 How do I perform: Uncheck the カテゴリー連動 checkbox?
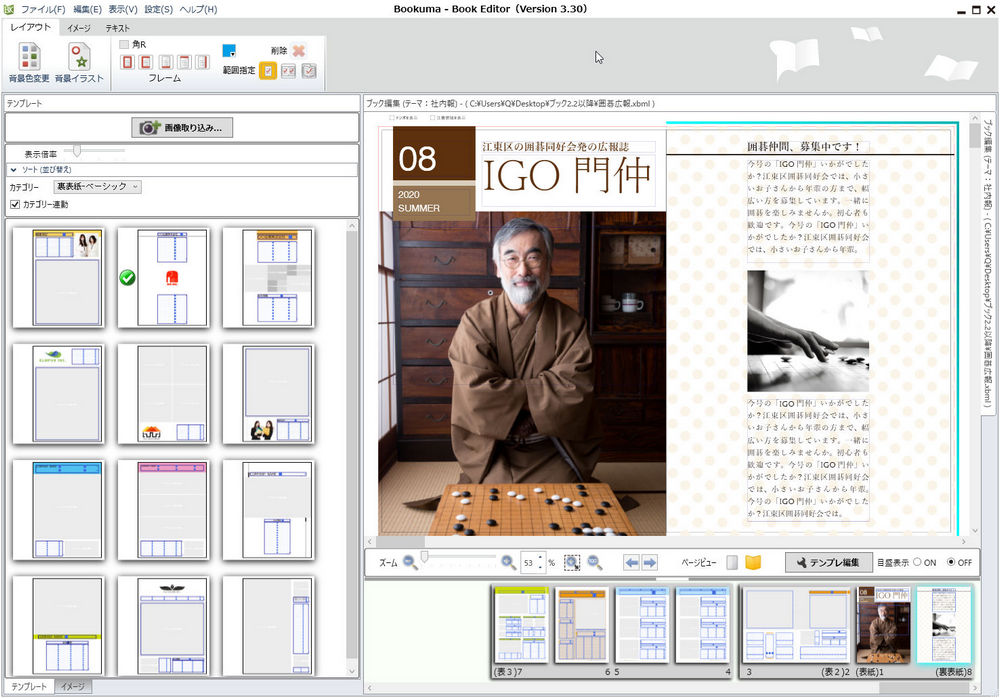click(15, 205)
